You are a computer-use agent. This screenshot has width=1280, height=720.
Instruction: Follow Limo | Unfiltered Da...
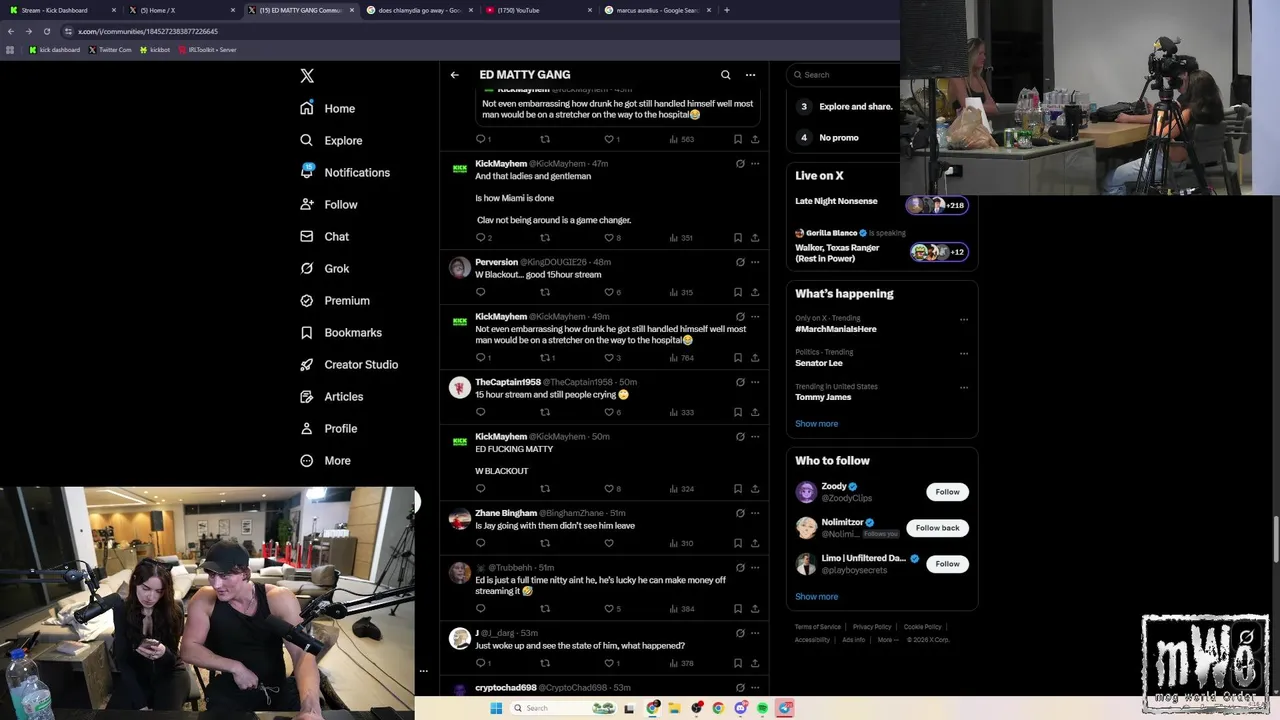point(947,564)
